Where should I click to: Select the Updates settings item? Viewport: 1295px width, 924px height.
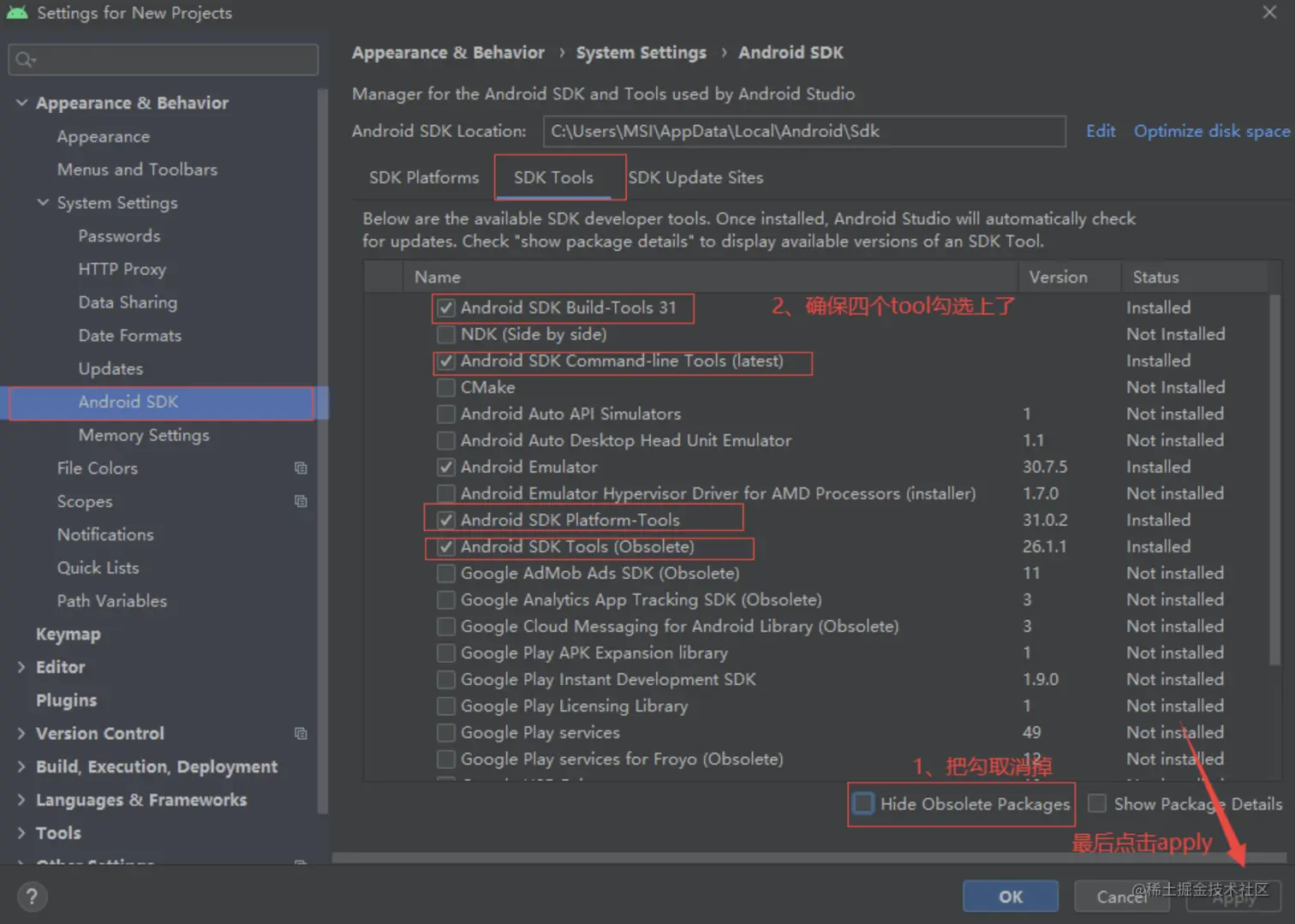[110, 369]
